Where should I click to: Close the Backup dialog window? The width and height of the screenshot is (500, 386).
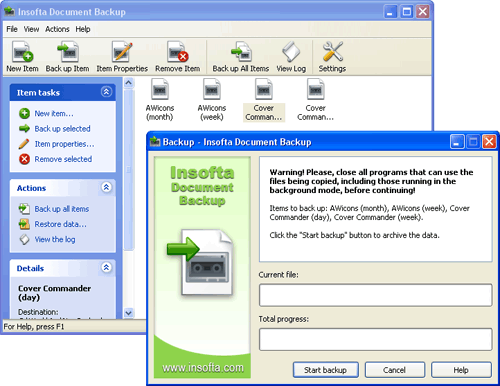pos(489,142)
